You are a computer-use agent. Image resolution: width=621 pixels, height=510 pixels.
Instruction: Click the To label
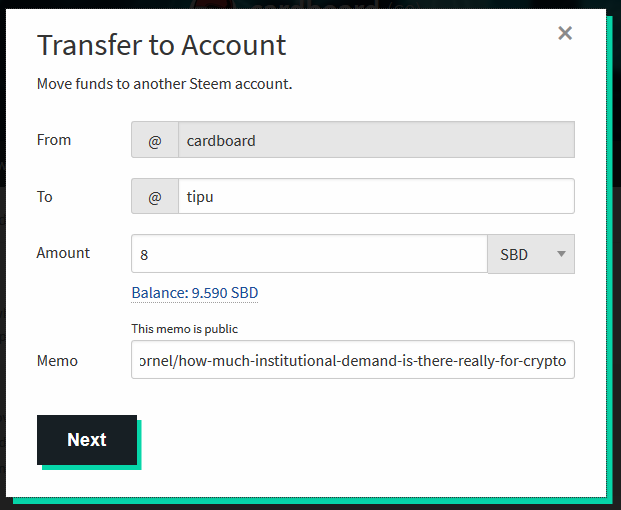[x=45, y=197]
